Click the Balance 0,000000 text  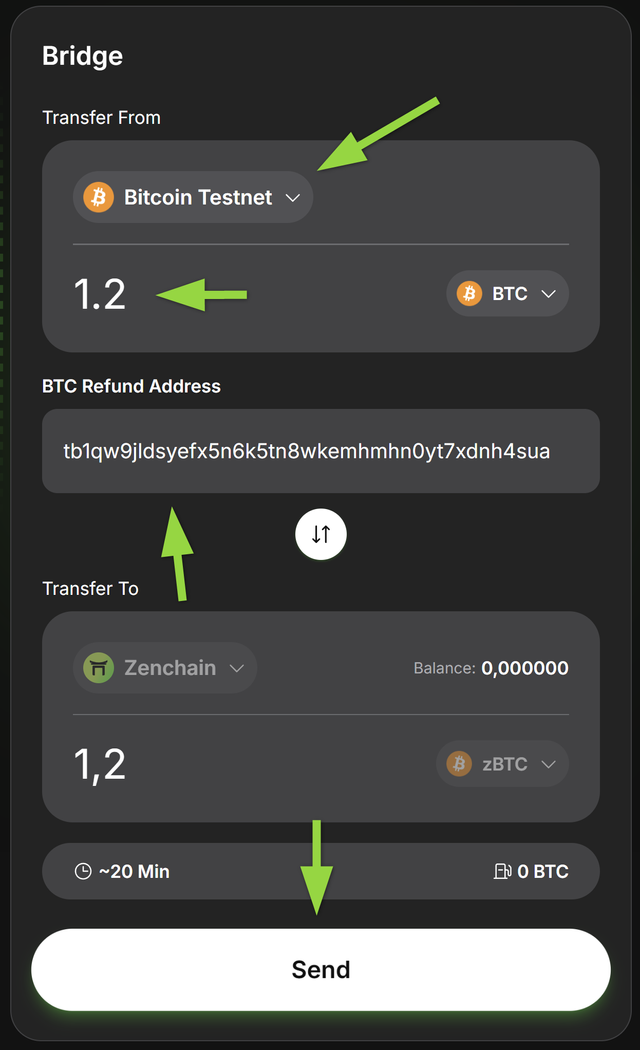pyautogui.click(x=491, y=668)
